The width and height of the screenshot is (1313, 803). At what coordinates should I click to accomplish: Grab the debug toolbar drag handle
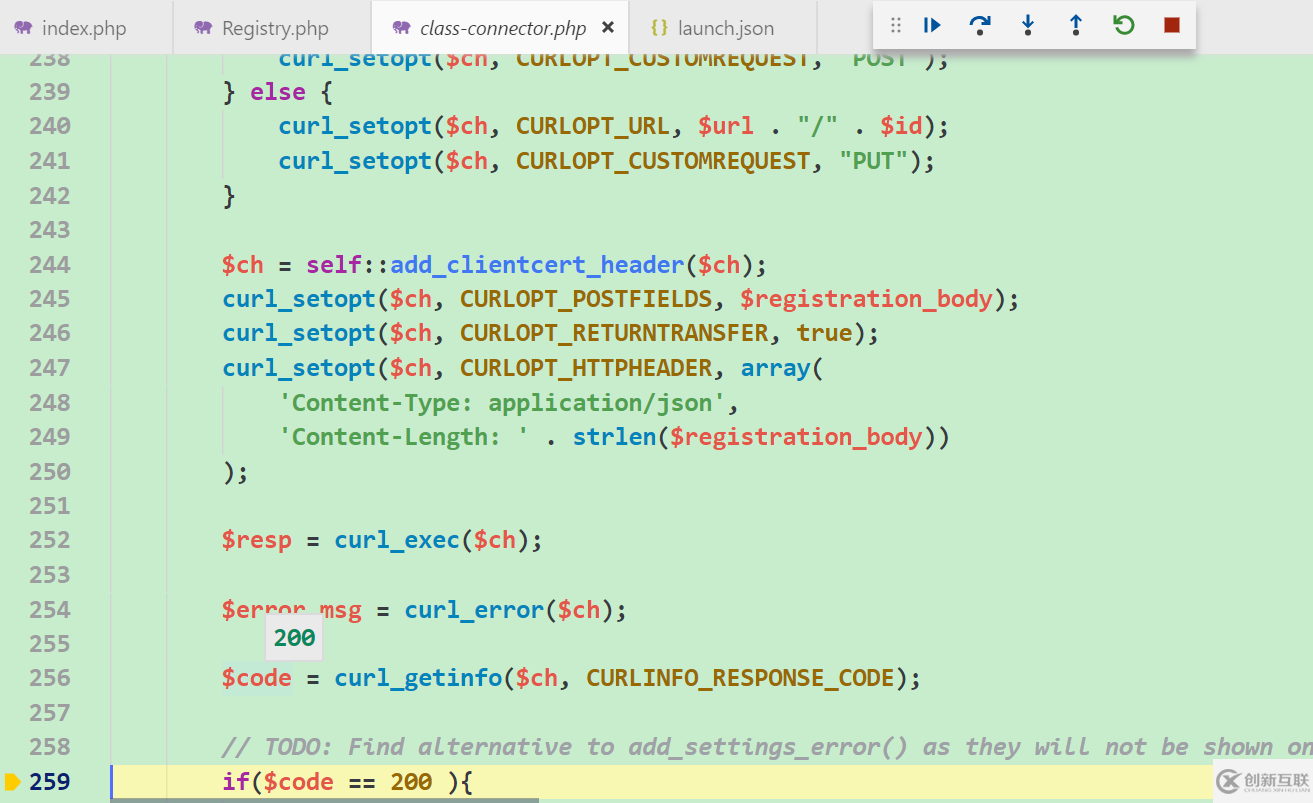(x=896, y=26)
